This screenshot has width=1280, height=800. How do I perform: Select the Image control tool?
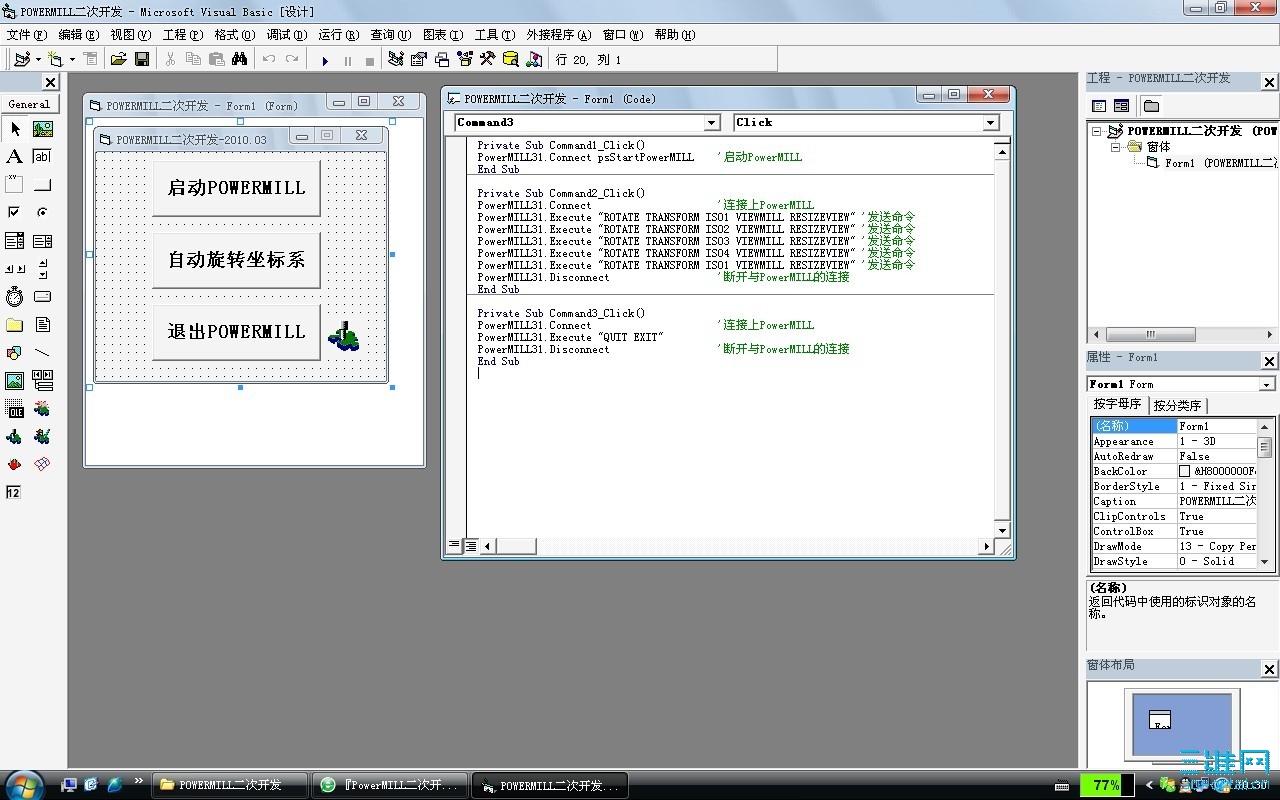[15, 381]
